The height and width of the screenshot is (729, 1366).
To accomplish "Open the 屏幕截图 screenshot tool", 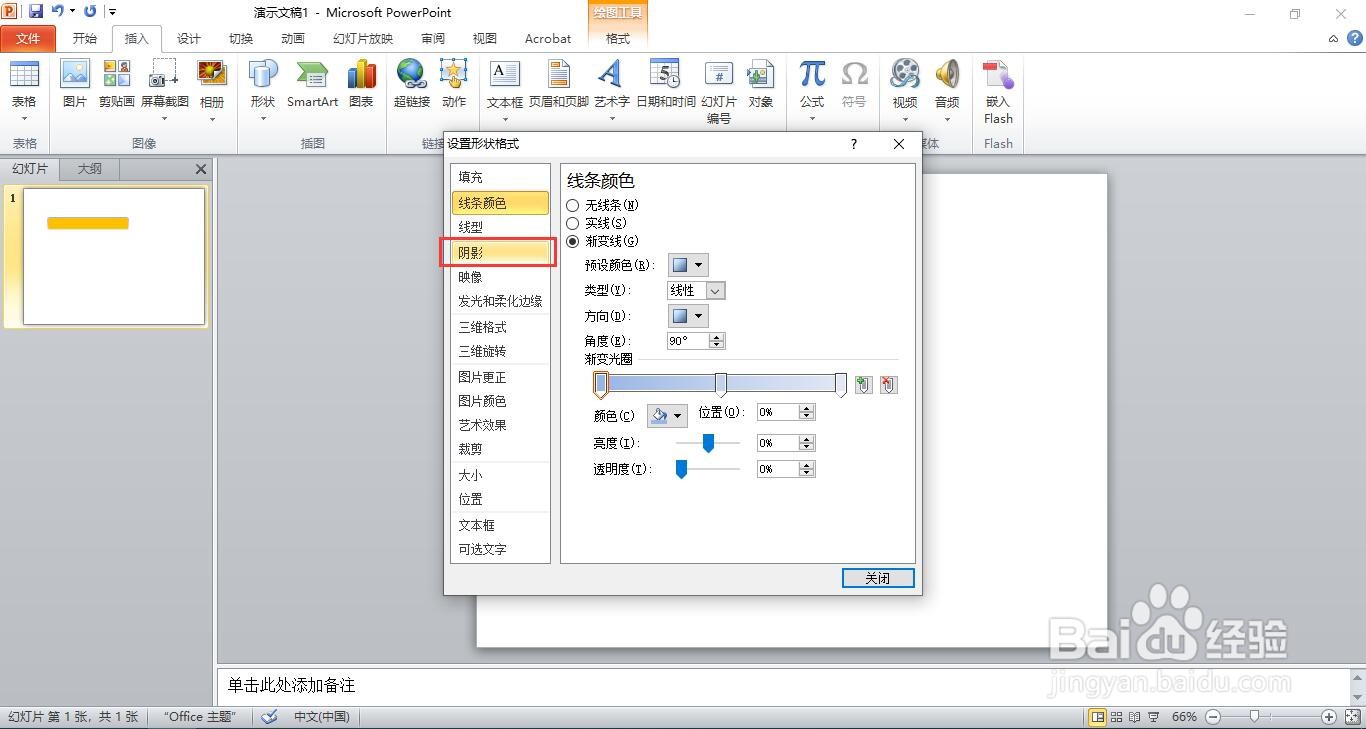I will point(164,90).
